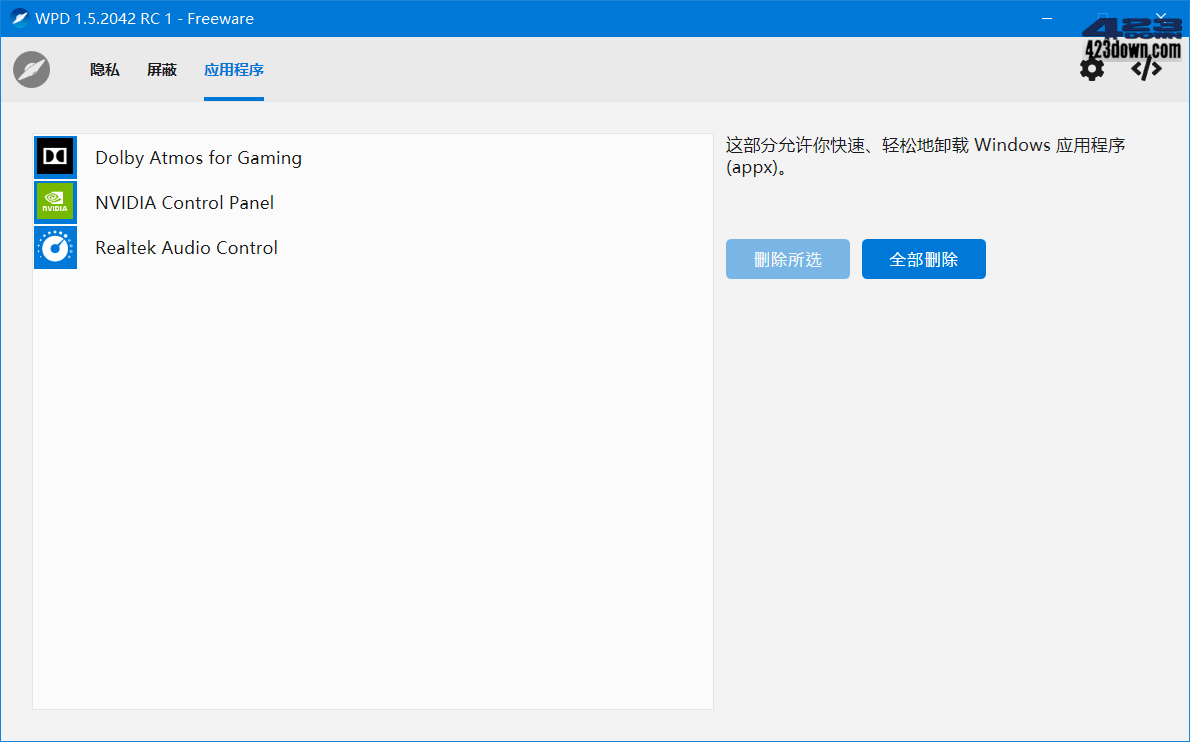
Task: Click the 全部删除 button
Action: click(923, 258)
